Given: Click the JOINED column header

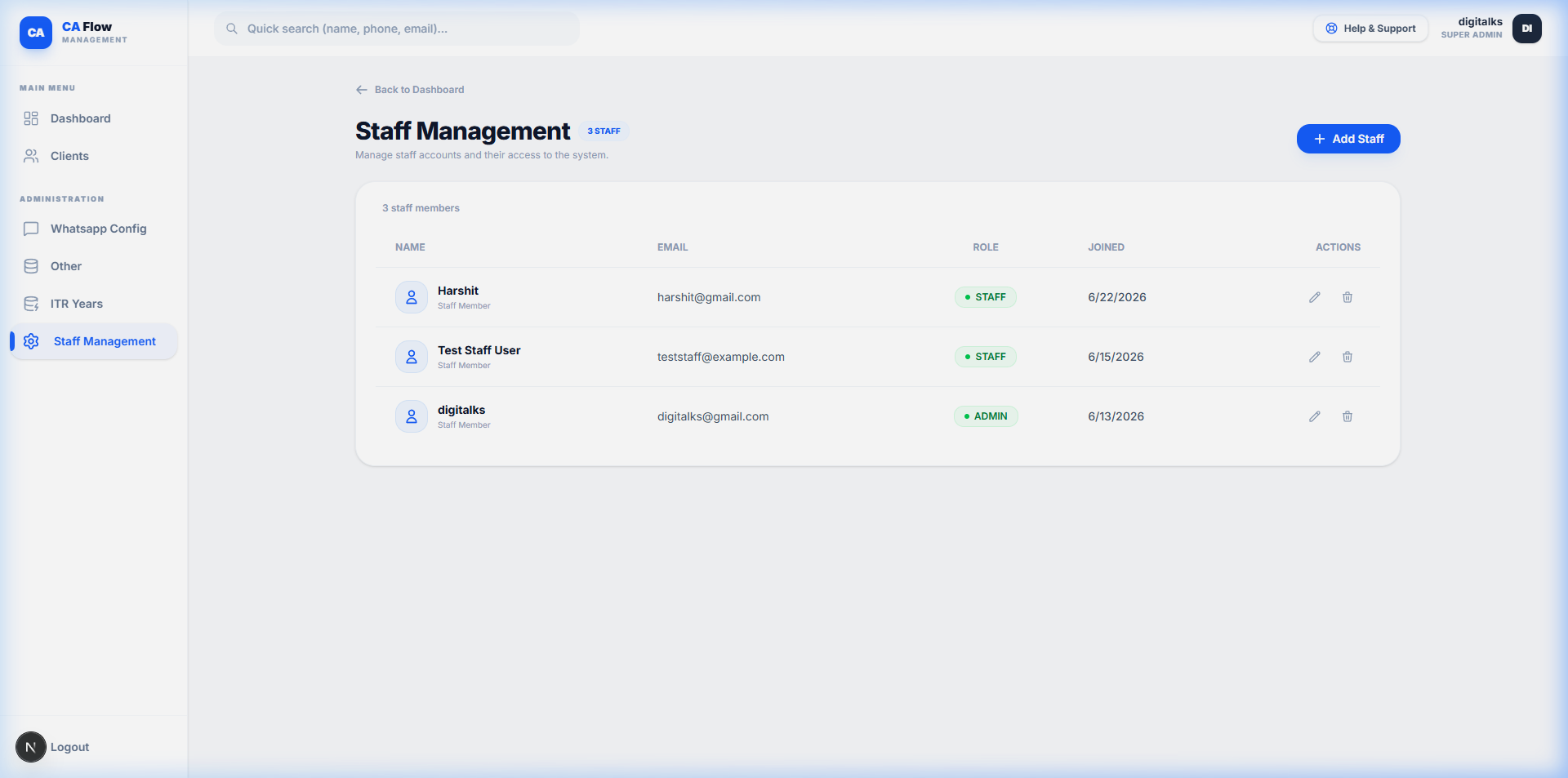Looking at the screenshot, I should pos(1106,247).
